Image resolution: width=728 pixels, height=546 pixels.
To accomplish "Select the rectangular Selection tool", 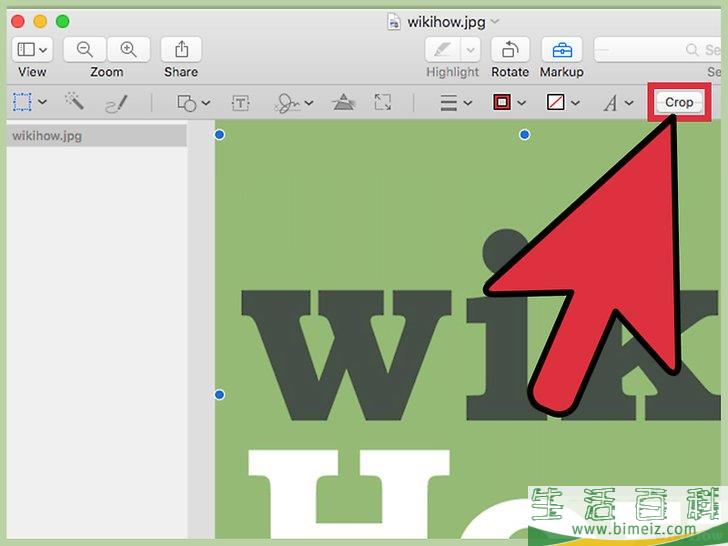I will point(22,102).
